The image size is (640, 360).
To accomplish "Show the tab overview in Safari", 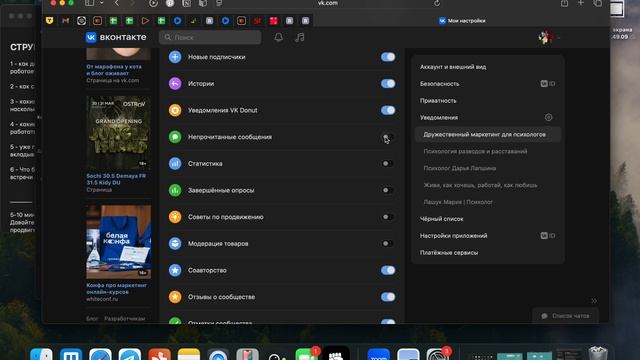I will [598, 3].
